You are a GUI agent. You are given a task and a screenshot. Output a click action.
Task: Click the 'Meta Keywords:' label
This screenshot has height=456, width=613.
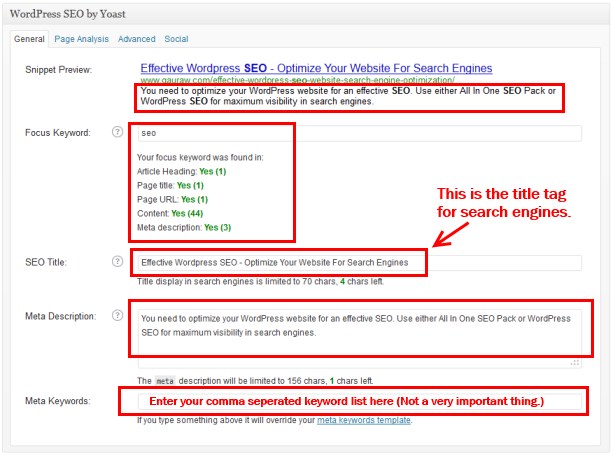[x=58, y=401]
